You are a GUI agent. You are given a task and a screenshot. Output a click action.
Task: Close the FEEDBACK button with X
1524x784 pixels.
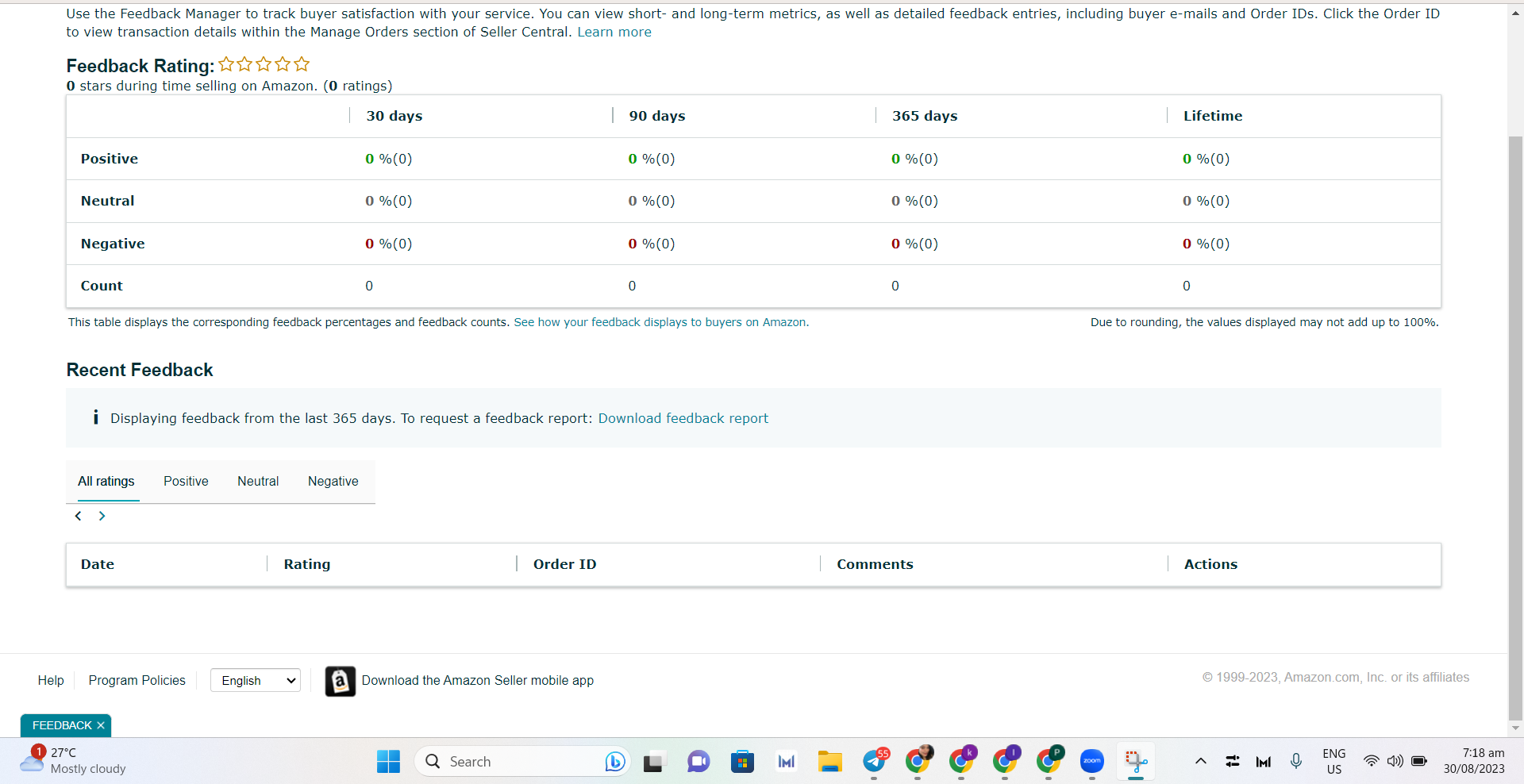pos(101,725)
